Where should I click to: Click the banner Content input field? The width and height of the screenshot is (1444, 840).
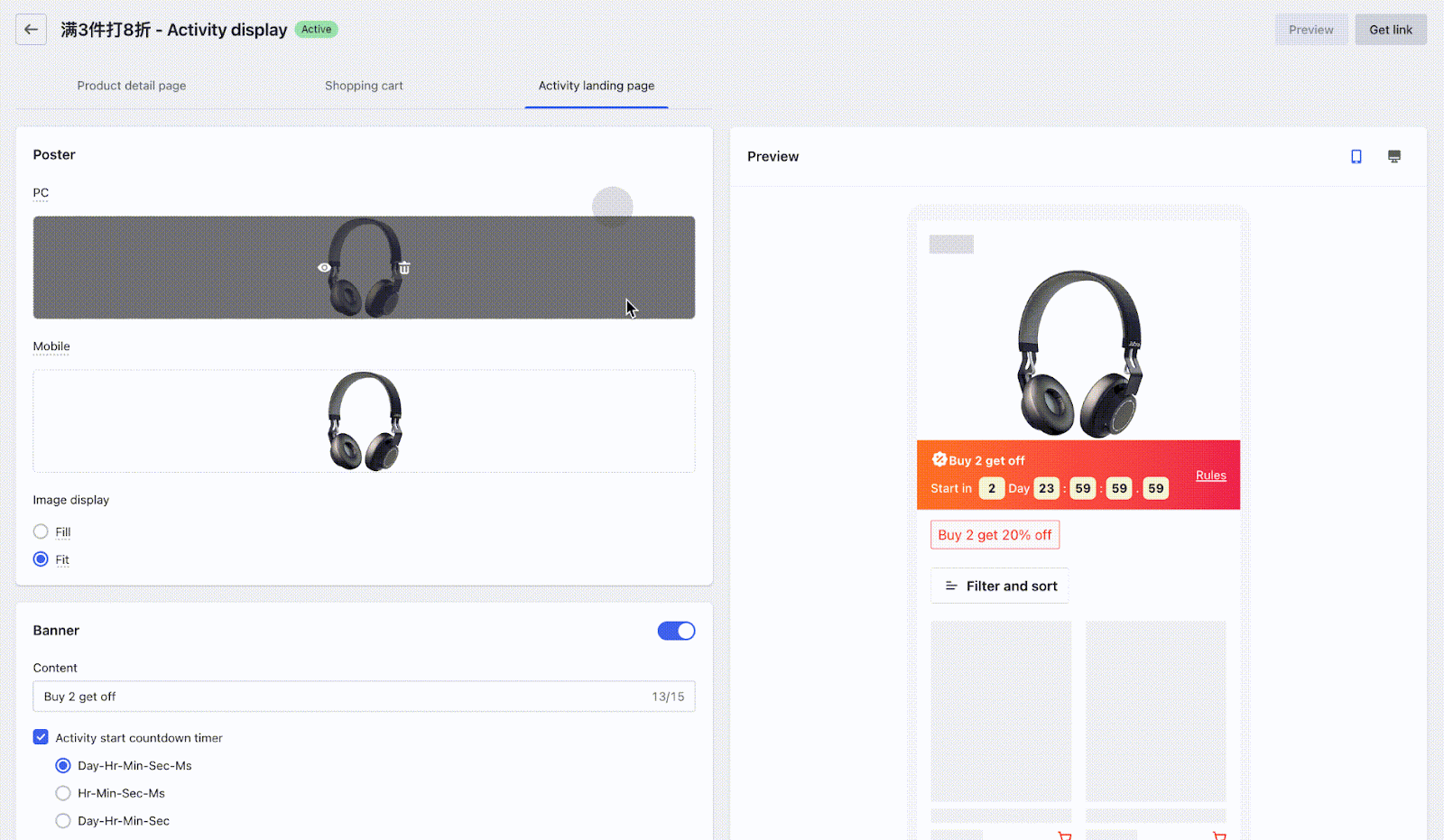[x=364, y=697]
